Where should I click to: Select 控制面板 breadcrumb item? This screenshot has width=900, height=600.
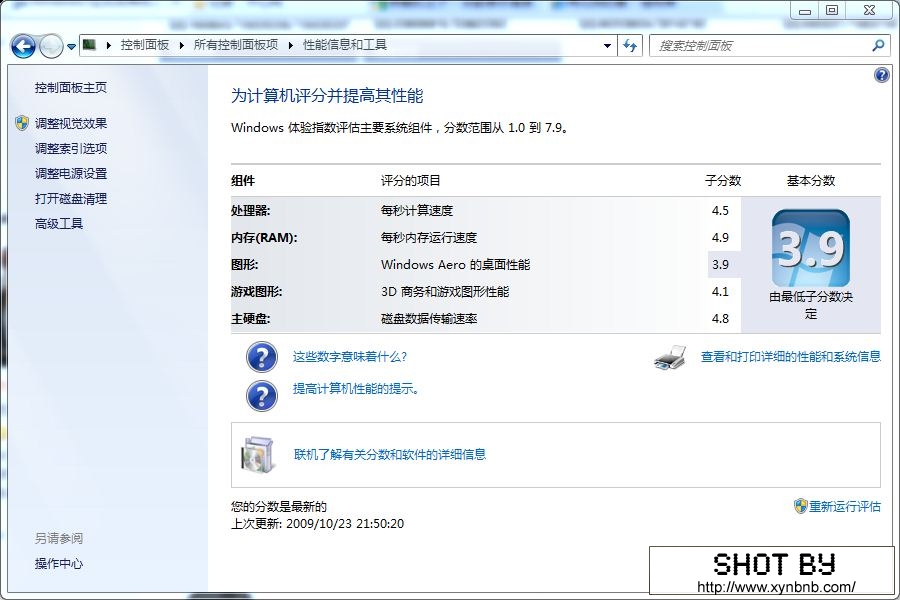pos(144,45)
